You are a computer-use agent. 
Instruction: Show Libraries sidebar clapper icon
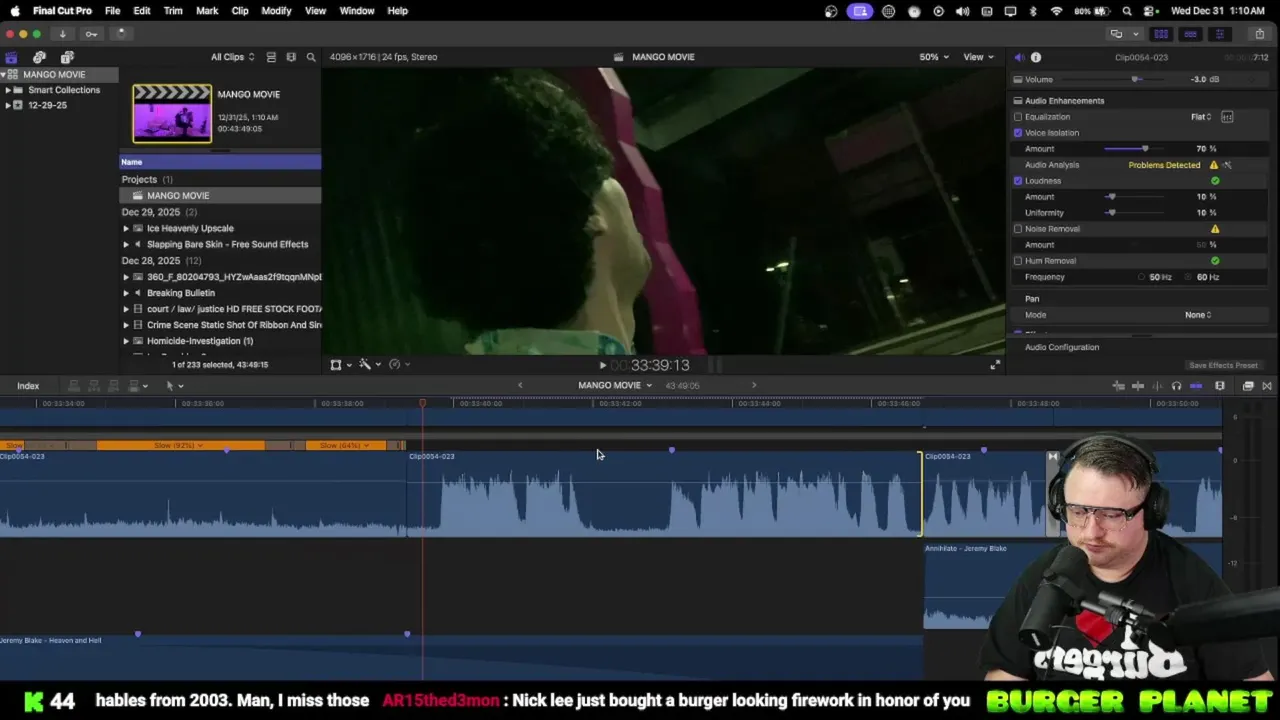click(11, 57)
